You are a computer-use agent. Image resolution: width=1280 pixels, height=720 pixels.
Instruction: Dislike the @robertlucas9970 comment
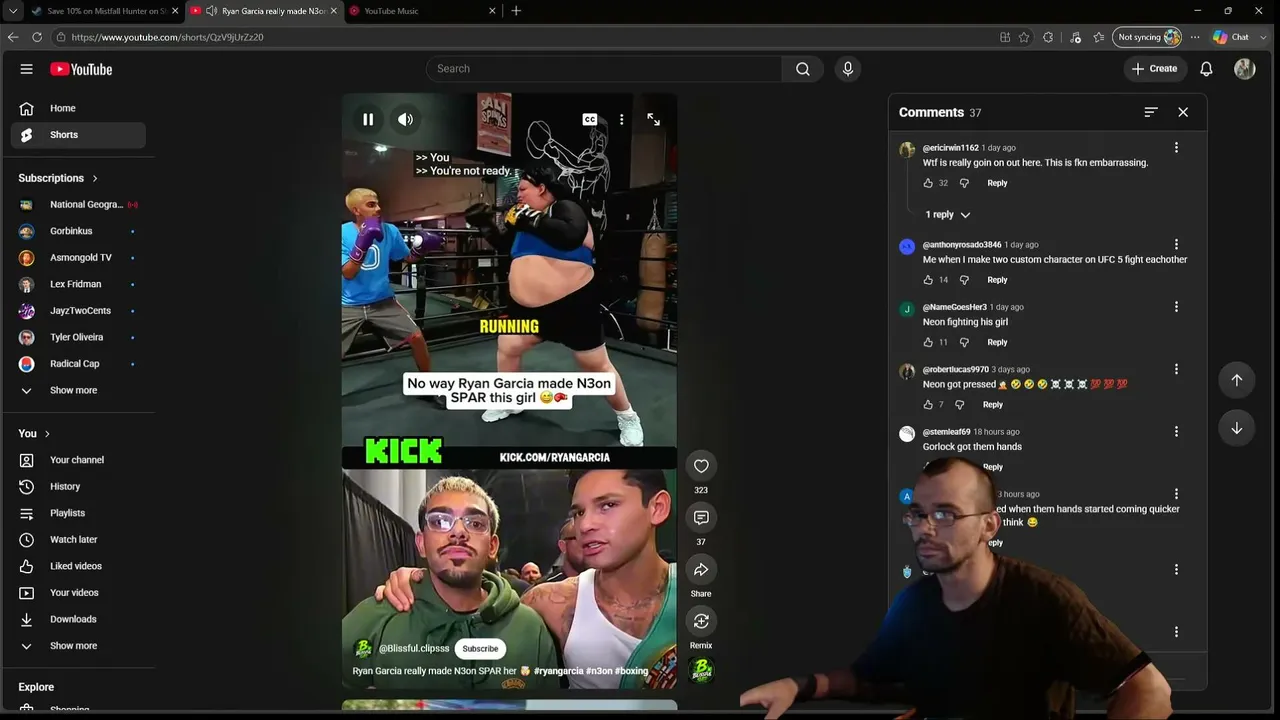959,405
